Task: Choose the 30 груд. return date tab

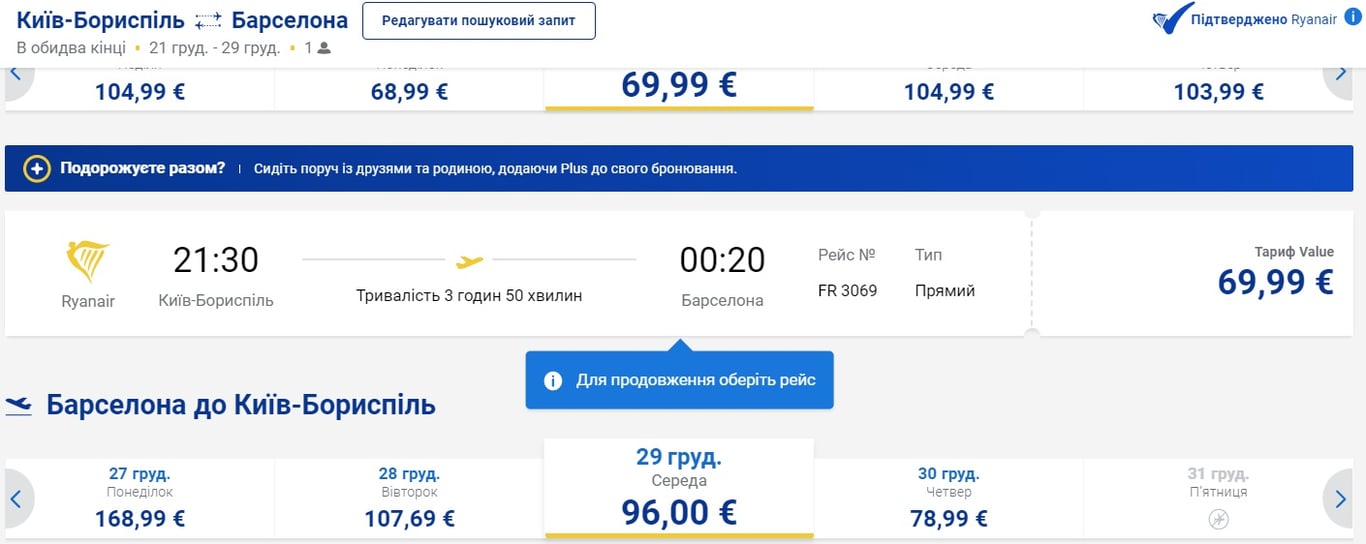Action: (x=948, y=497)
